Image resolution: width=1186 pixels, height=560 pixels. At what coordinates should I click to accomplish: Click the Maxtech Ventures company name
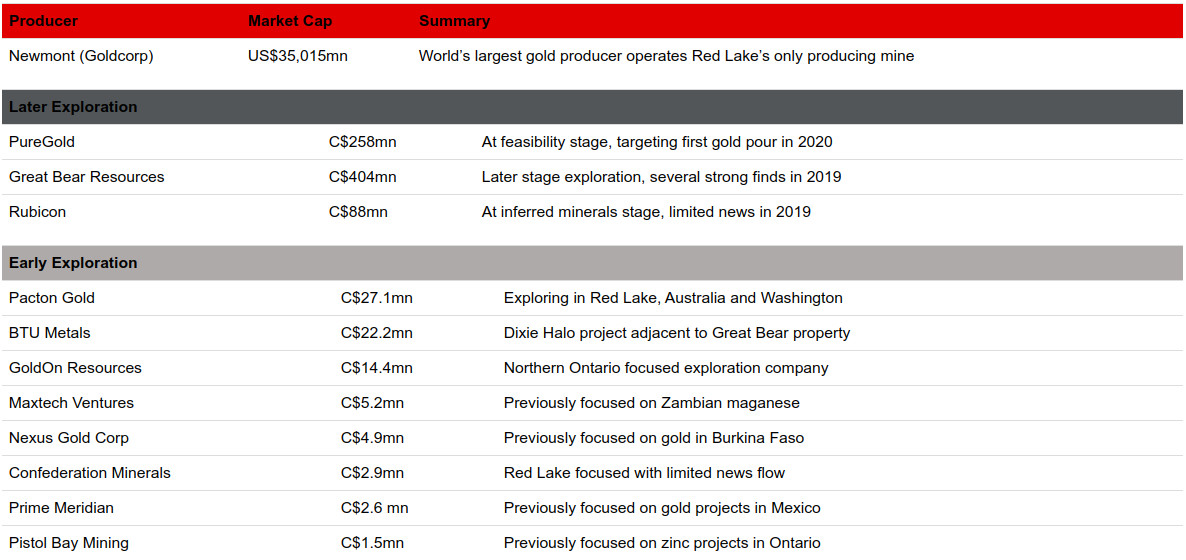pos(71,403)
